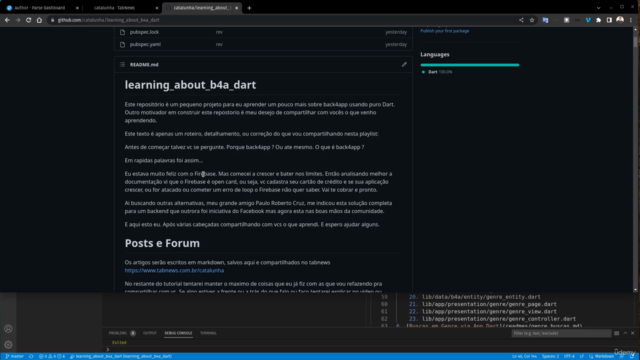Screen dimensions: 640x360
Task: Open the Extensions puzzle icon
Action: click(599, 20)
